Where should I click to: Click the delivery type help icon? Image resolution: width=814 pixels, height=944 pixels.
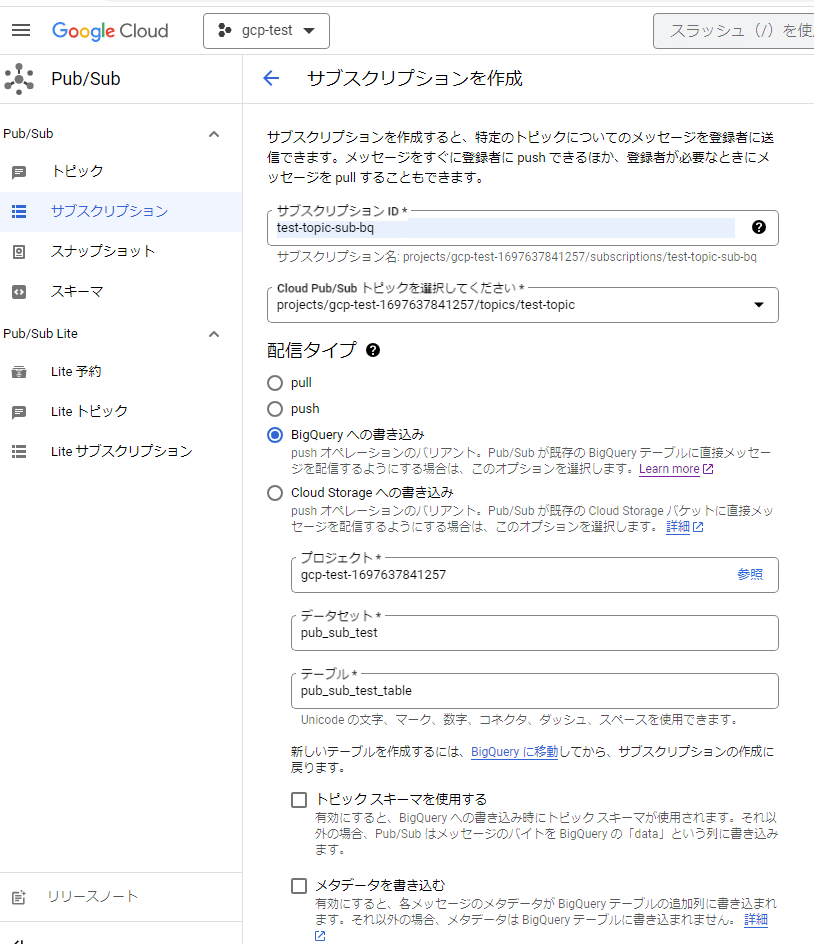tap(372, 350)
